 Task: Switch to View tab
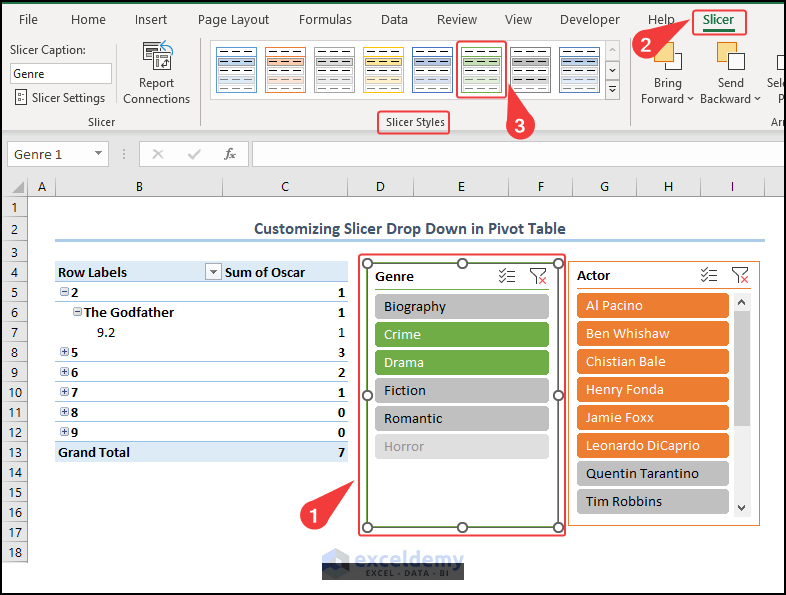[518, 20]
